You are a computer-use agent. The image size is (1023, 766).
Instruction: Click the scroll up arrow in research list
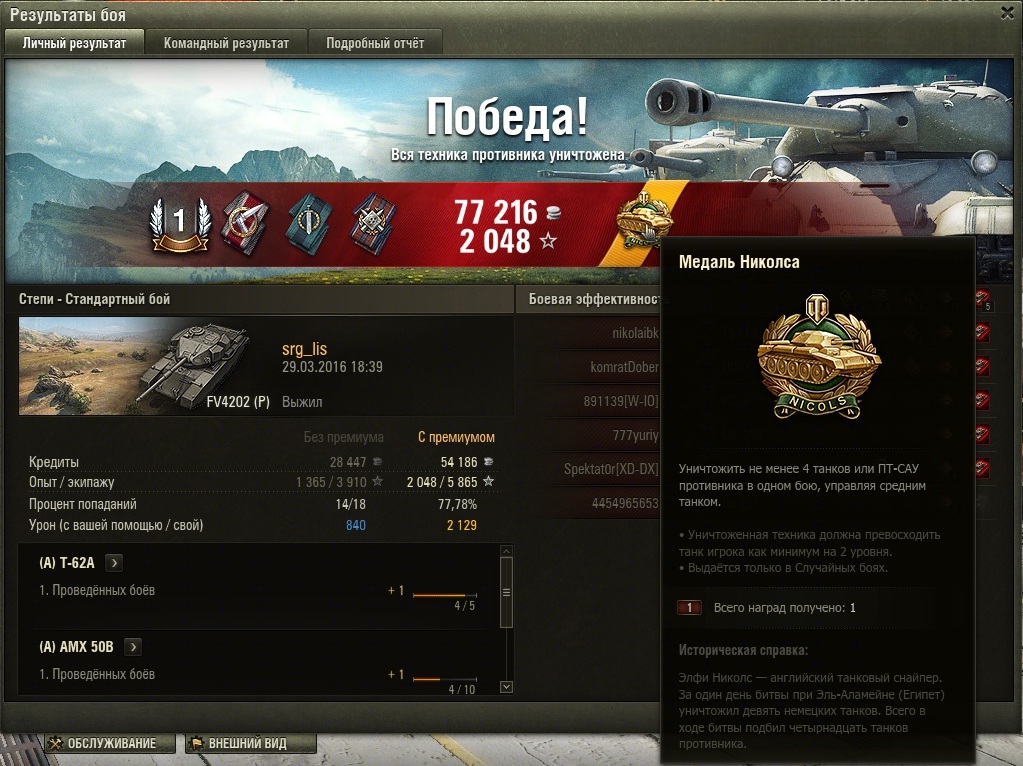(x=506, y=551)
